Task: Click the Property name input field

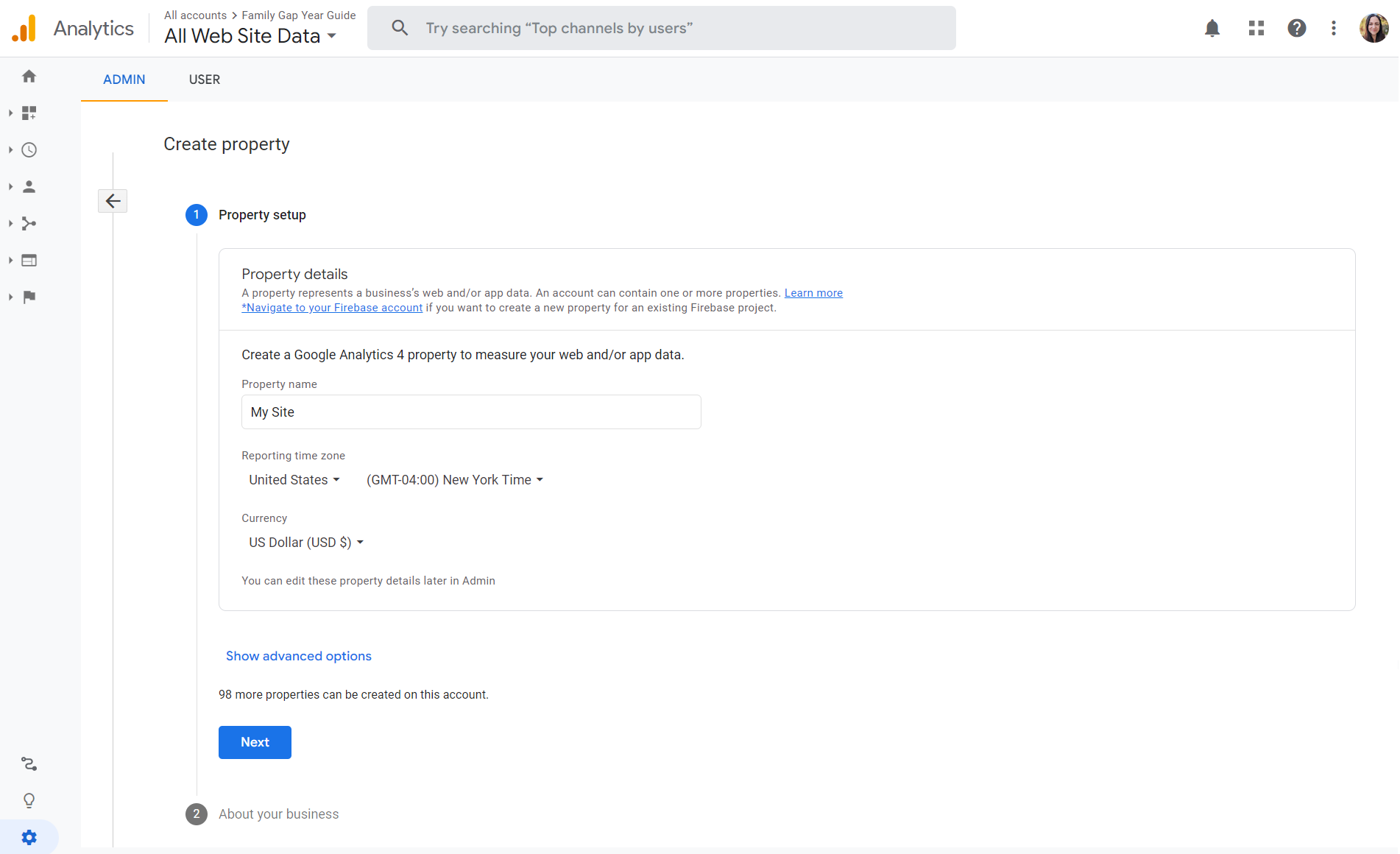Action: pos(471,412)
